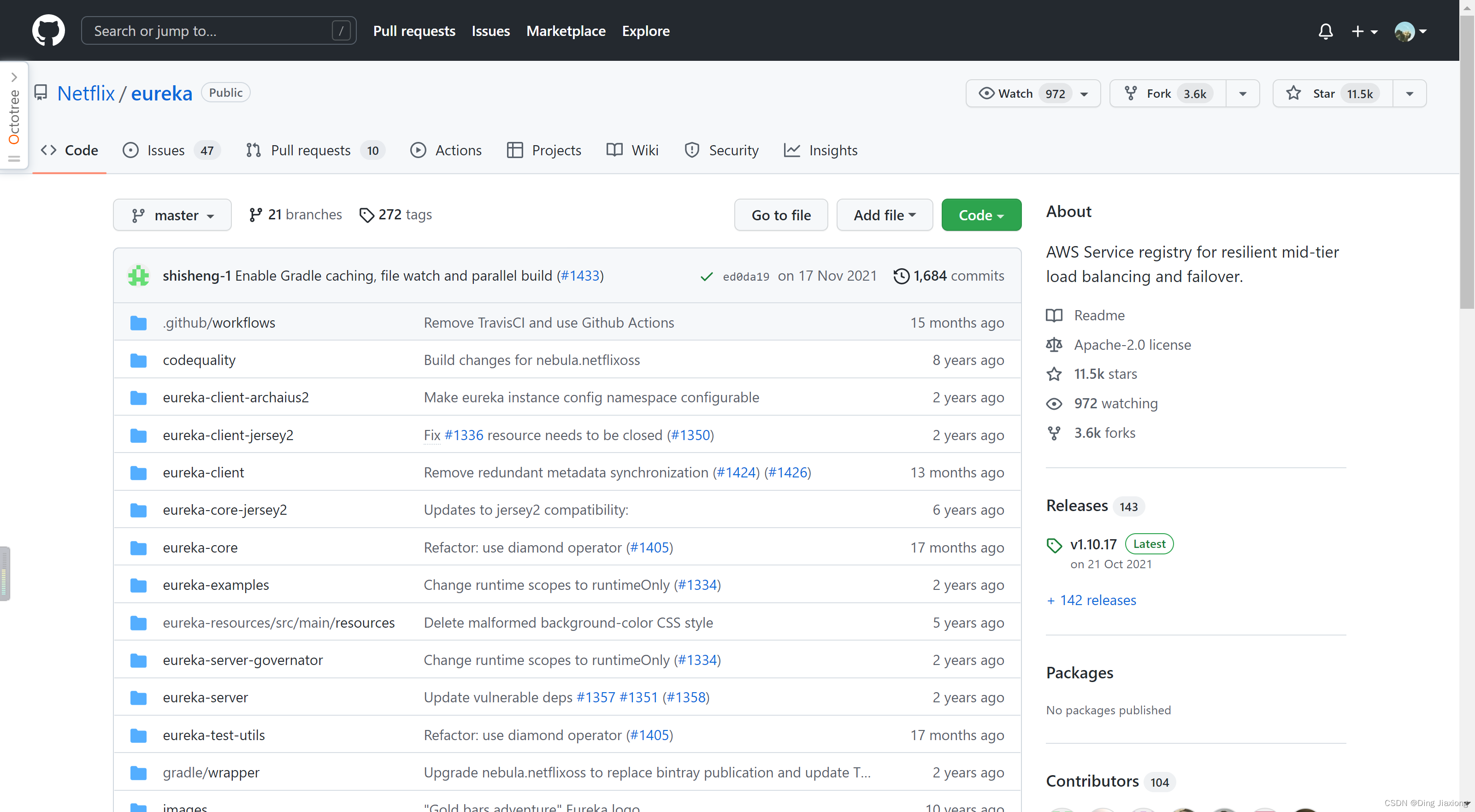Open the commit history clock icon

901,276
